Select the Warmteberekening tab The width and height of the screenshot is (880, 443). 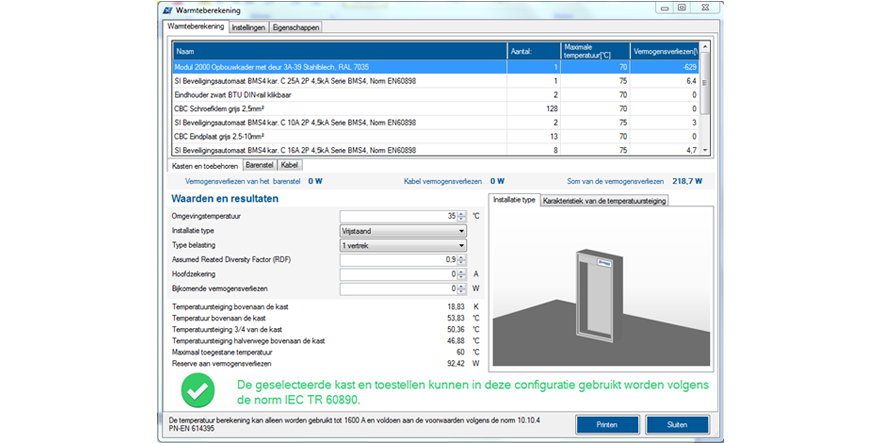(x=196, y=26)
